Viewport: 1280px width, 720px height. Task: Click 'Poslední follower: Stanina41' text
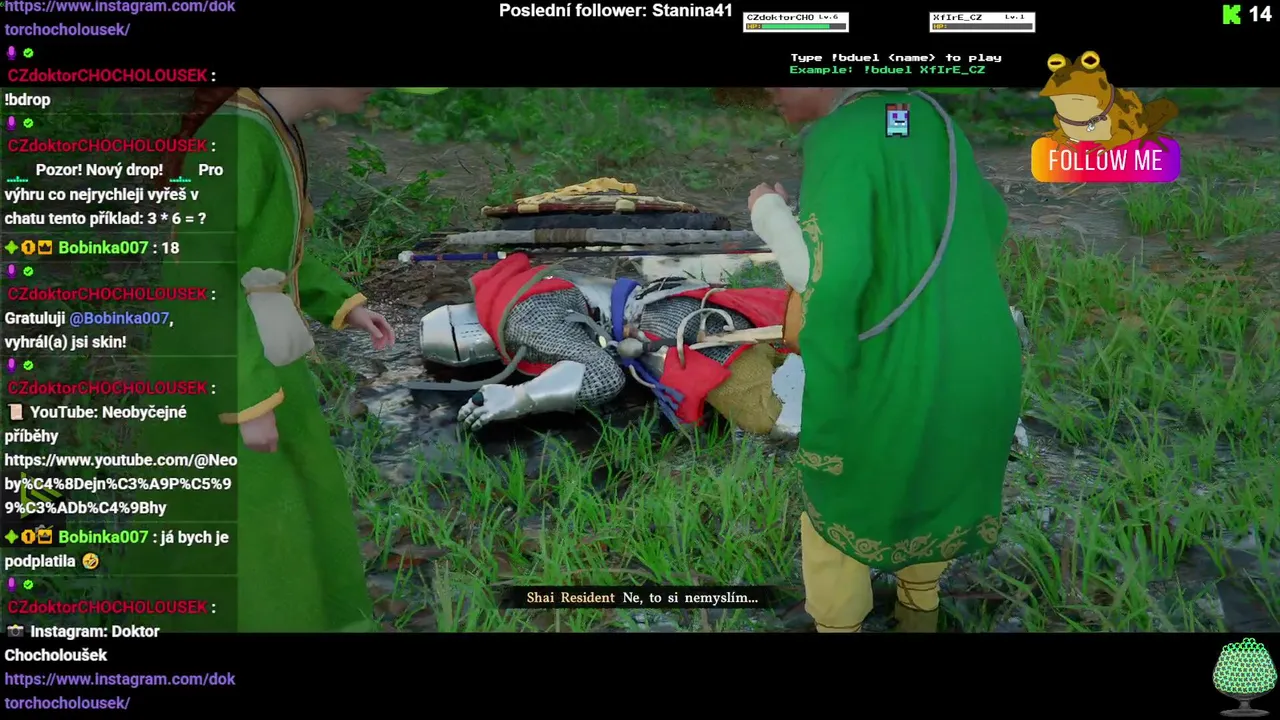tap(616, 11)
